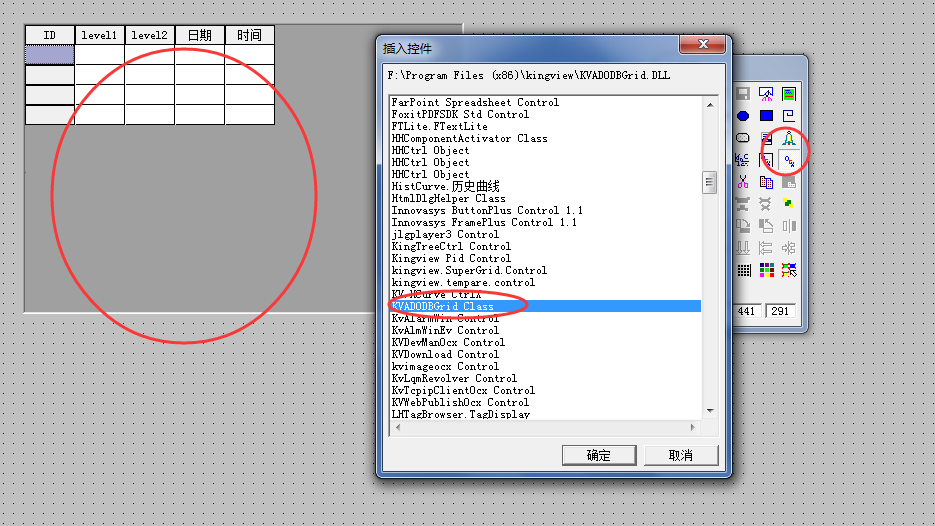This screenshot has width=935, height=526.
Task: Click the Y coordinate field 291
Action: point(780,311)
